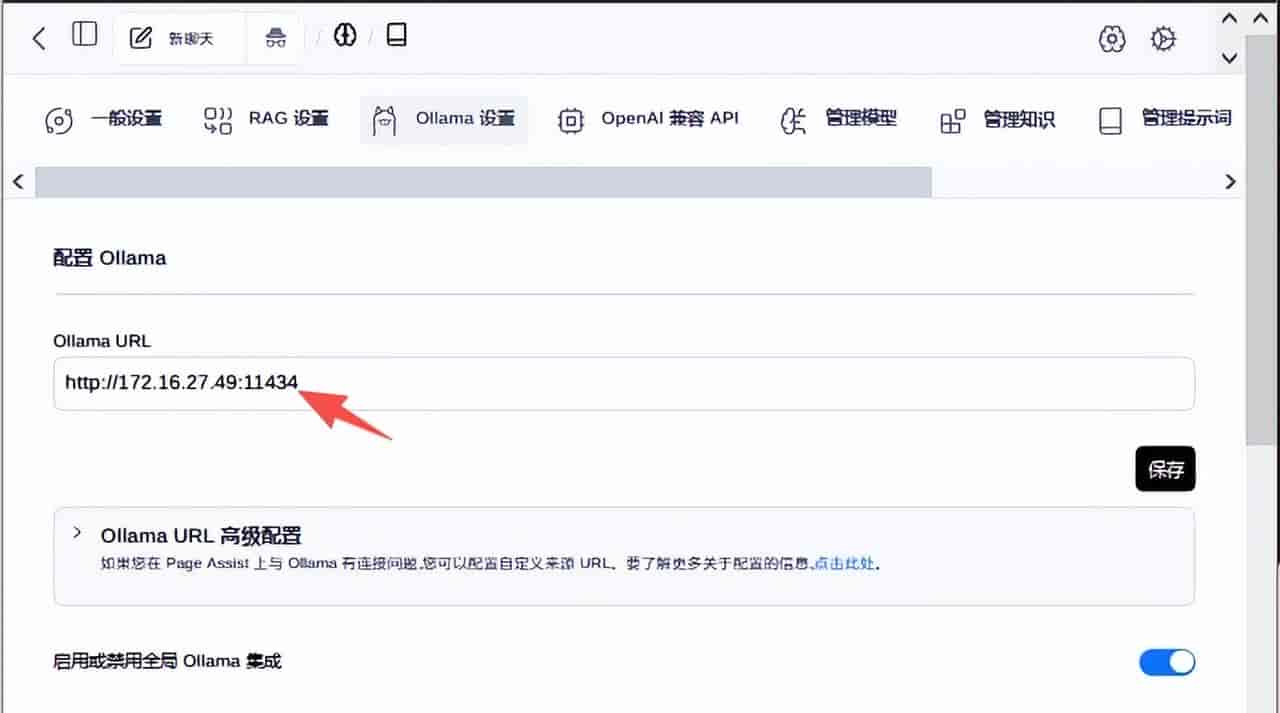Toggle the global Ollama integration switch

(x=1167, y=662)
